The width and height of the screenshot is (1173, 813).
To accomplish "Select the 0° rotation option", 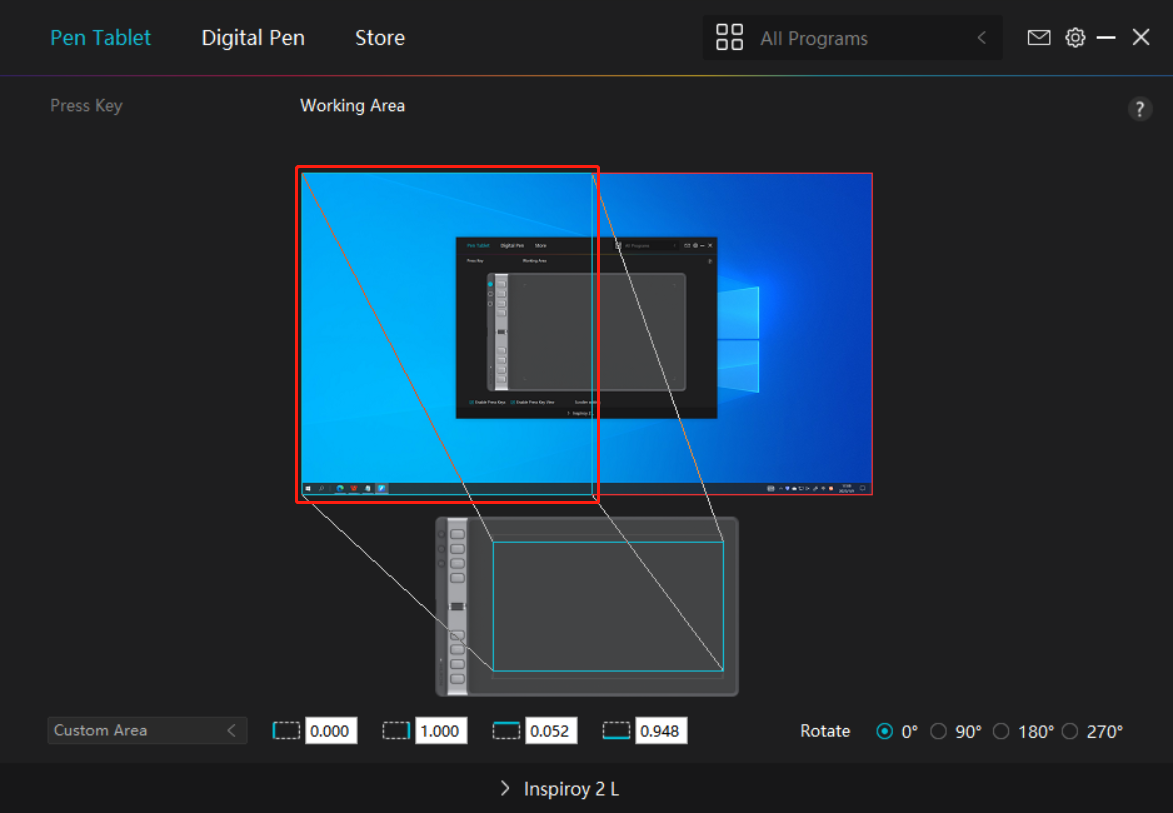I will (883, 731).
